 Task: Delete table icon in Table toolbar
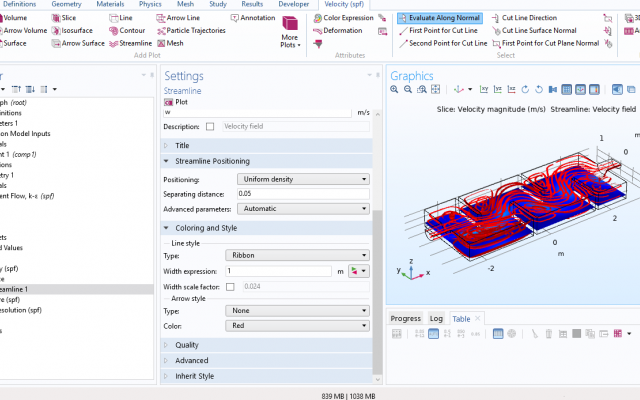[x=549, y=334]
